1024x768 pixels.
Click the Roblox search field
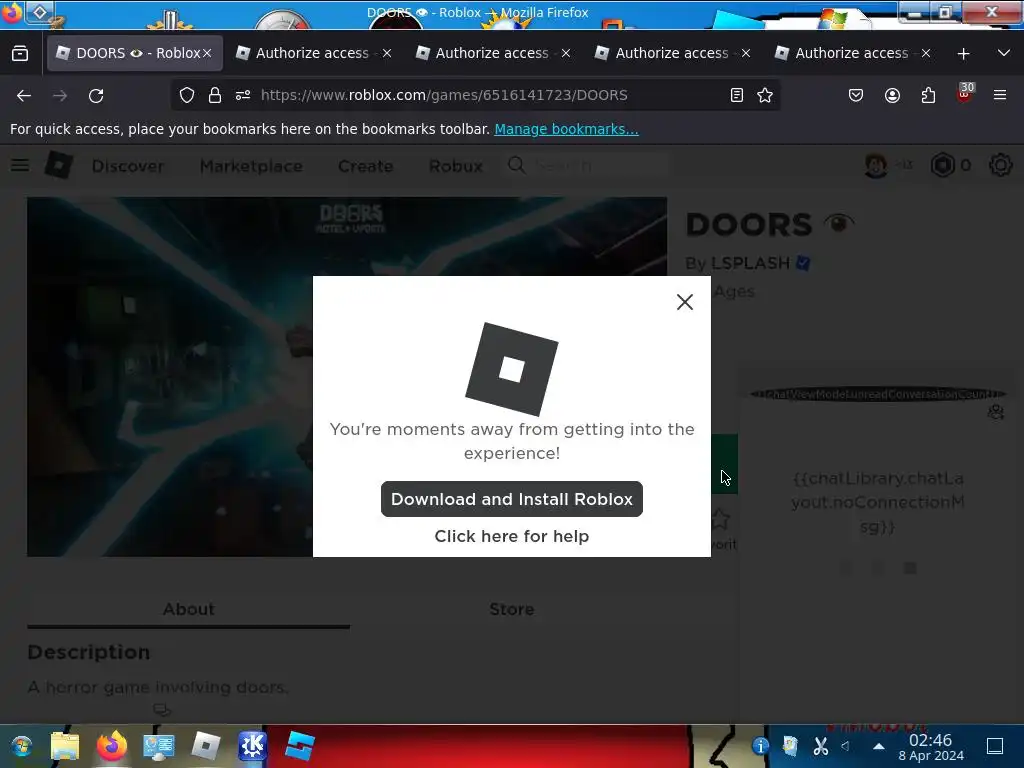588,166
